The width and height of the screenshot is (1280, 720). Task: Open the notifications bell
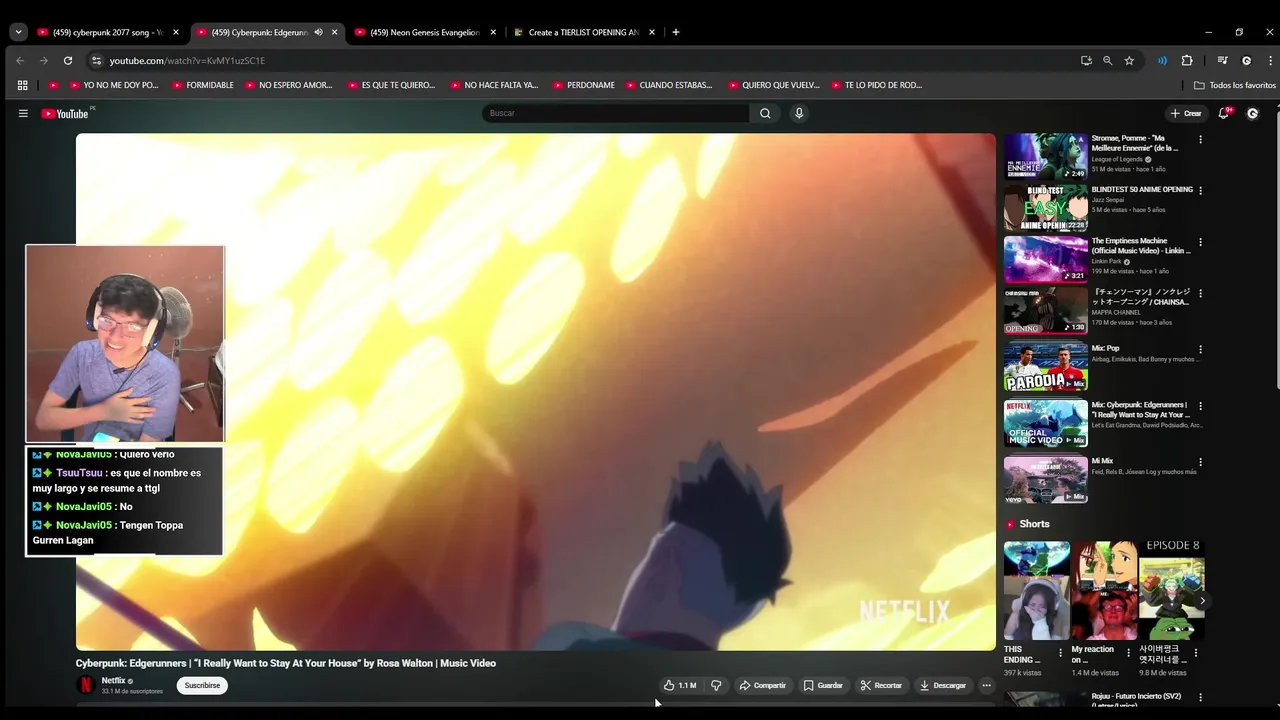point(1223,113)
